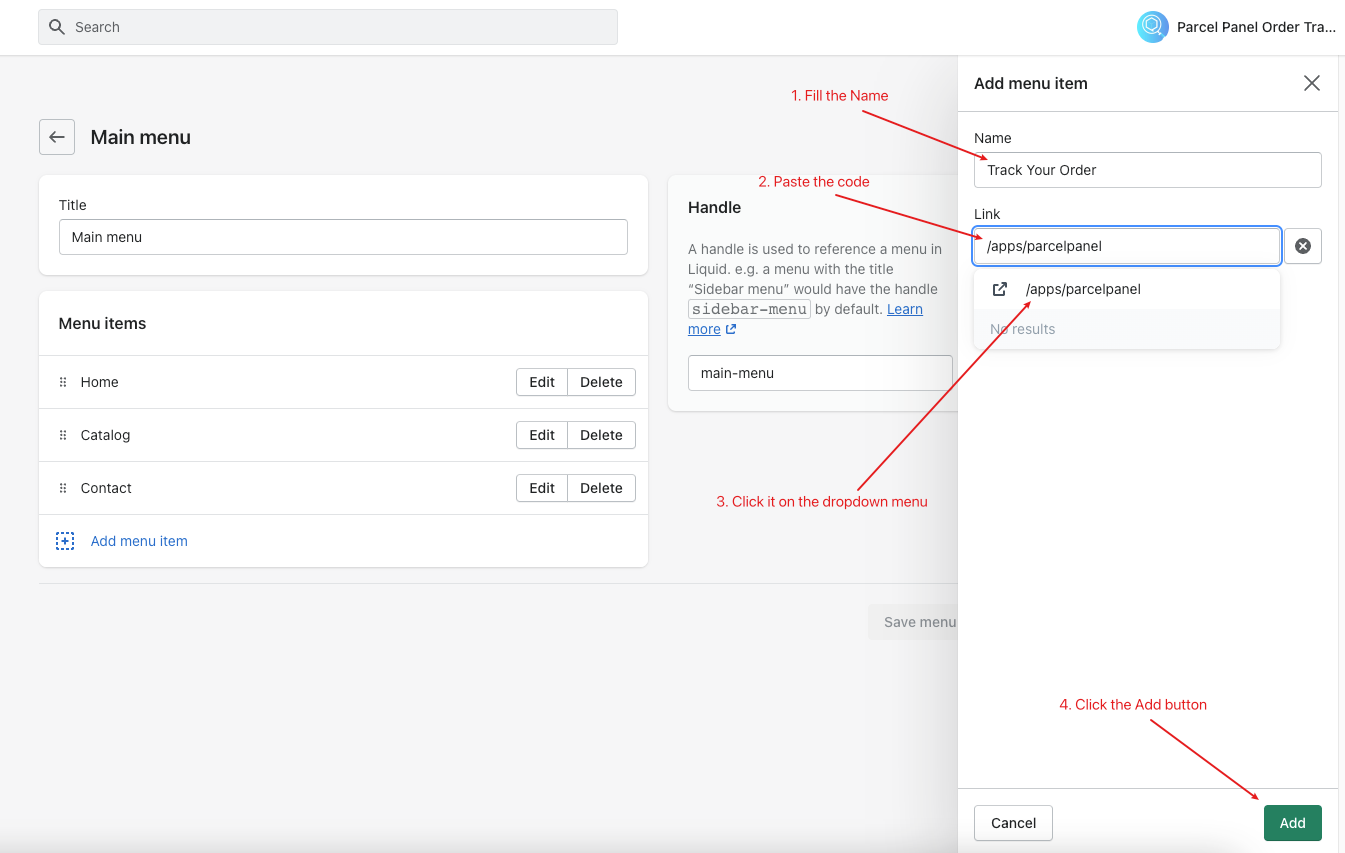Delete the Contact menu item

pos(601,488)
